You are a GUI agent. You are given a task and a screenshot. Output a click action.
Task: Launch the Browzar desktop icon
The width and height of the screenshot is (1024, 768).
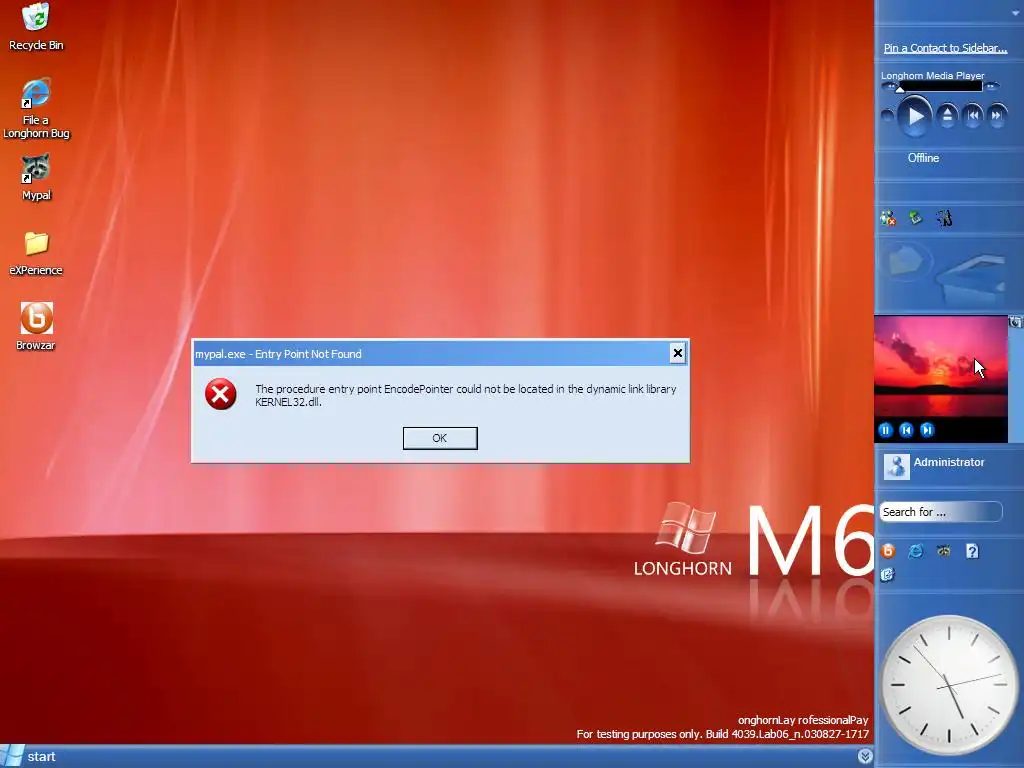36,327
